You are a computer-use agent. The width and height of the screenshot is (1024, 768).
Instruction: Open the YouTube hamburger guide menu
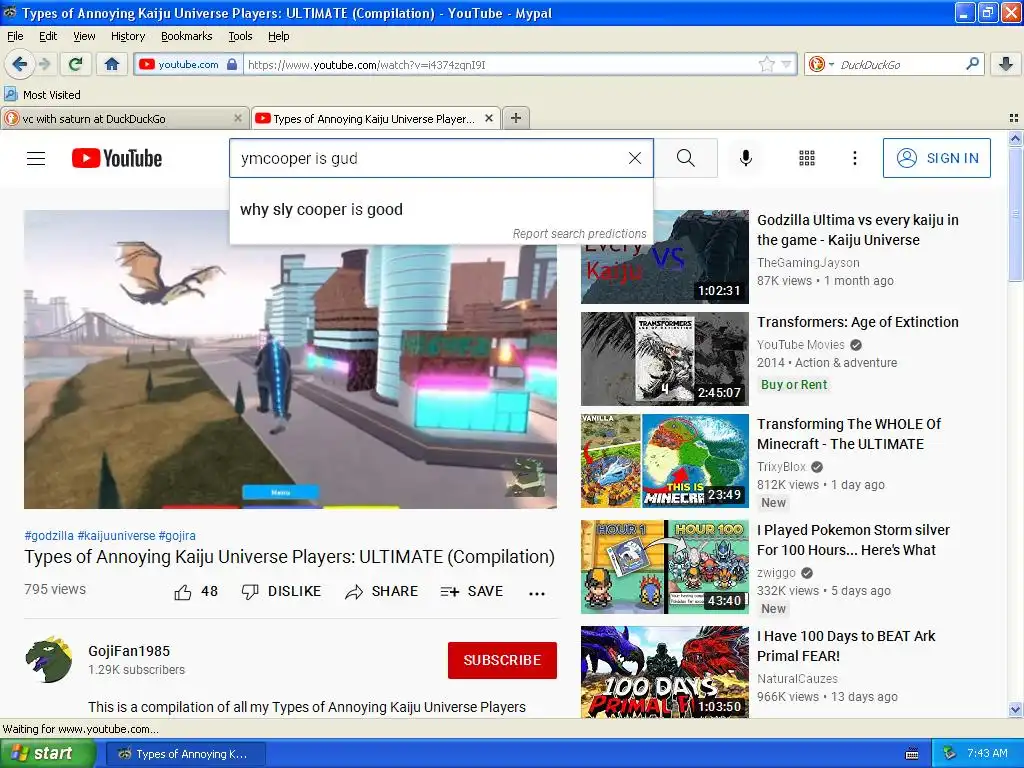click(x=36, y=158)
